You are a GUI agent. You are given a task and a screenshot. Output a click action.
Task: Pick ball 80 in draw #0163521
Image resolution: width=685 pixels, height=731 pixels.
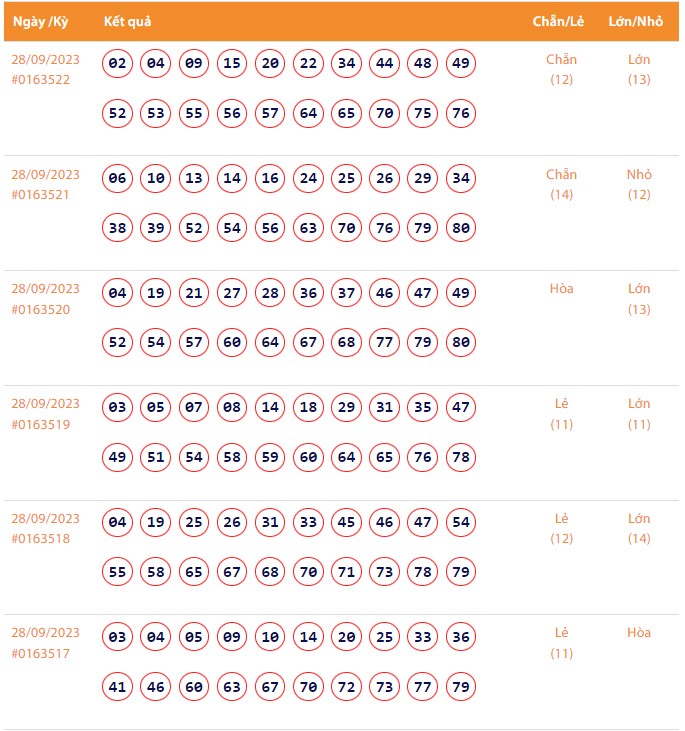pyautogui.click(x=460, y=228)
